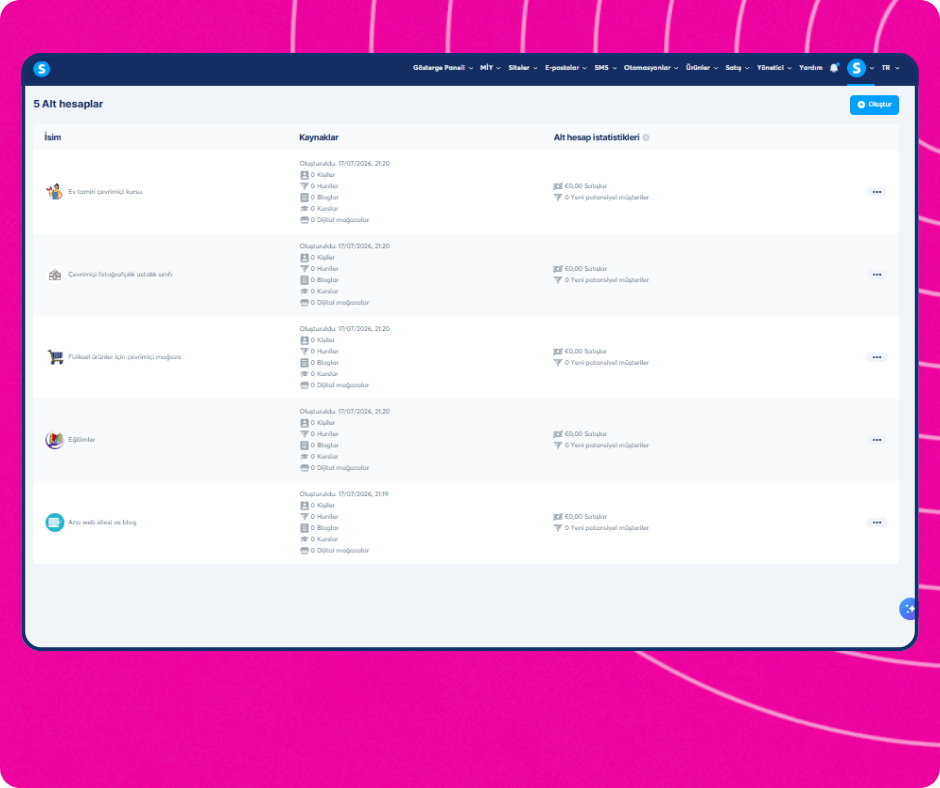Screen dimensions: 940x788
Task: Expand the E-postalar menu
Action: tap(565, 68)
